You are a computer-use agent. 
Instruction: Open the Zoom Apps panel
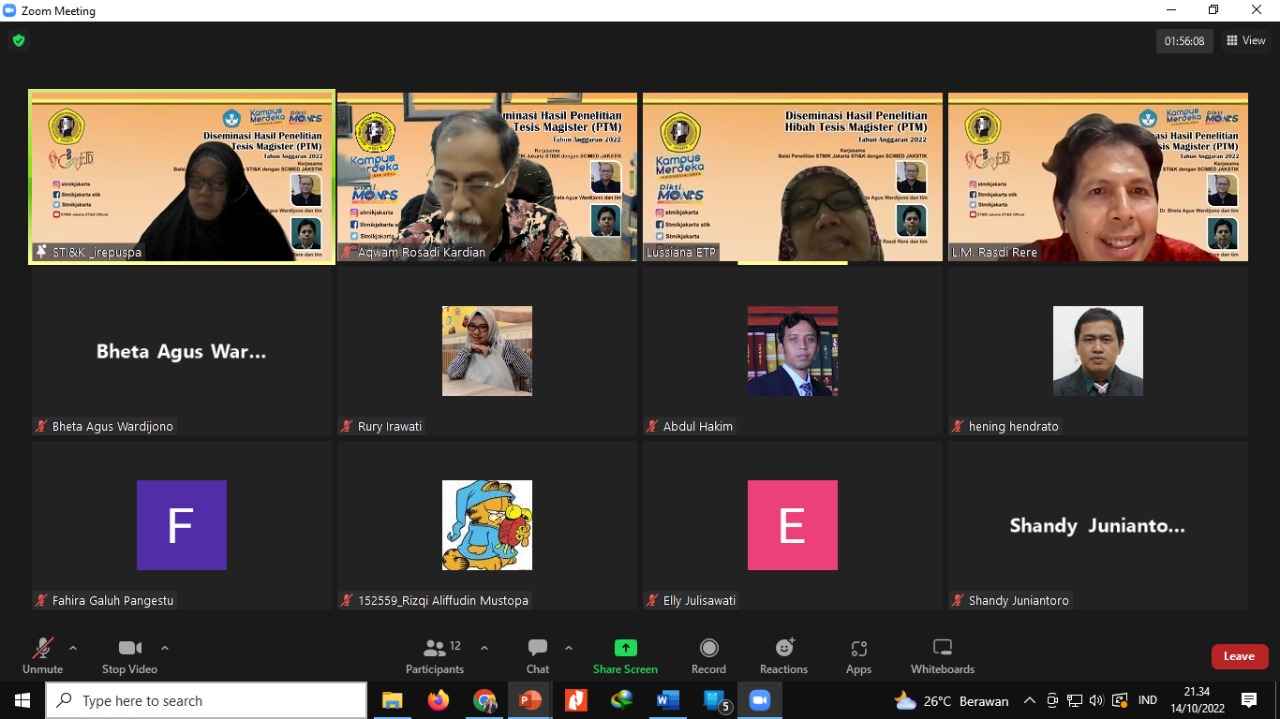point(859,656)
